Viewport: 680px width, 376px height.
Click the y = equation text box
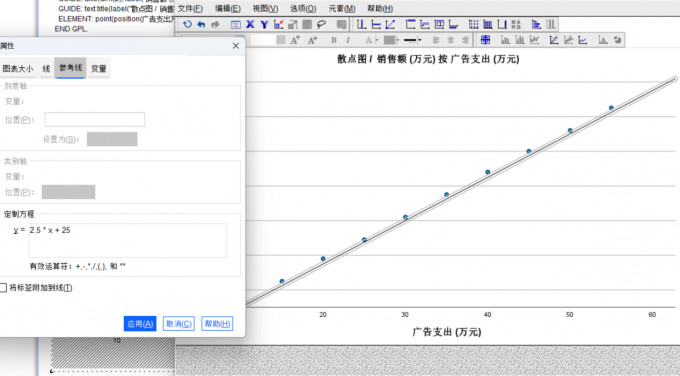(128, 240)
